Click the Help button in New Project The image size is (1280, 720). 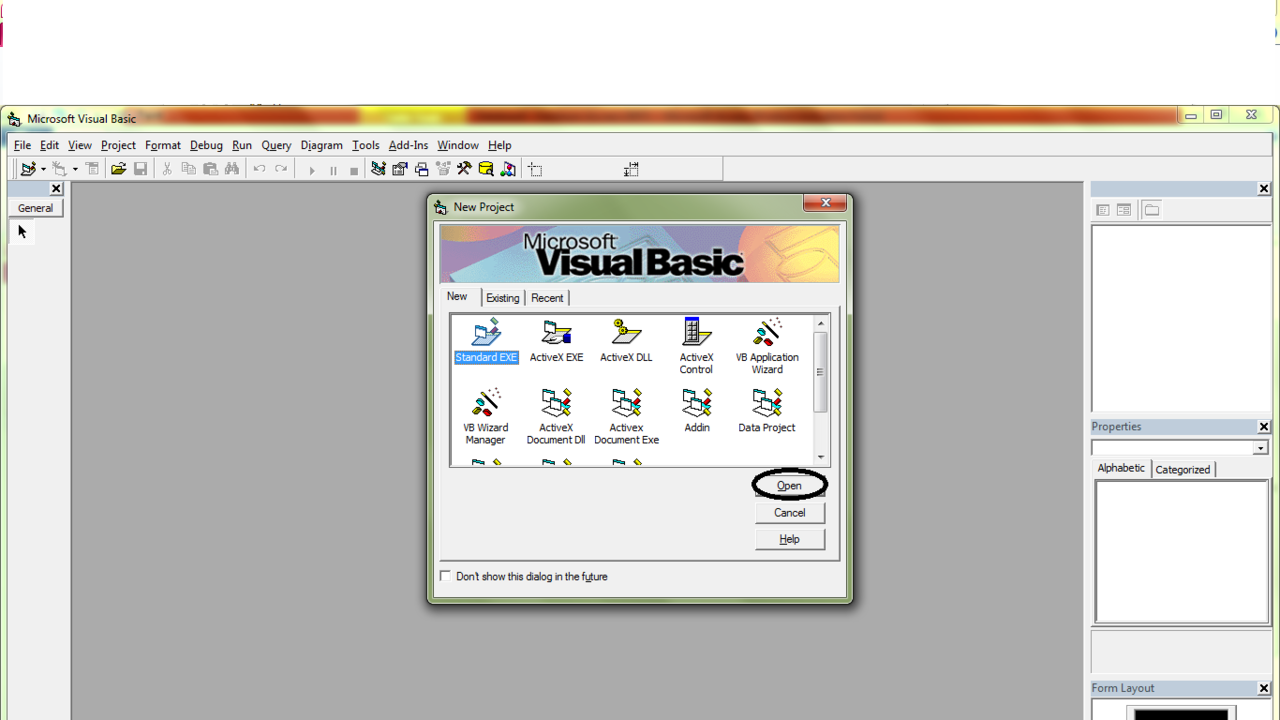(789, 539)
